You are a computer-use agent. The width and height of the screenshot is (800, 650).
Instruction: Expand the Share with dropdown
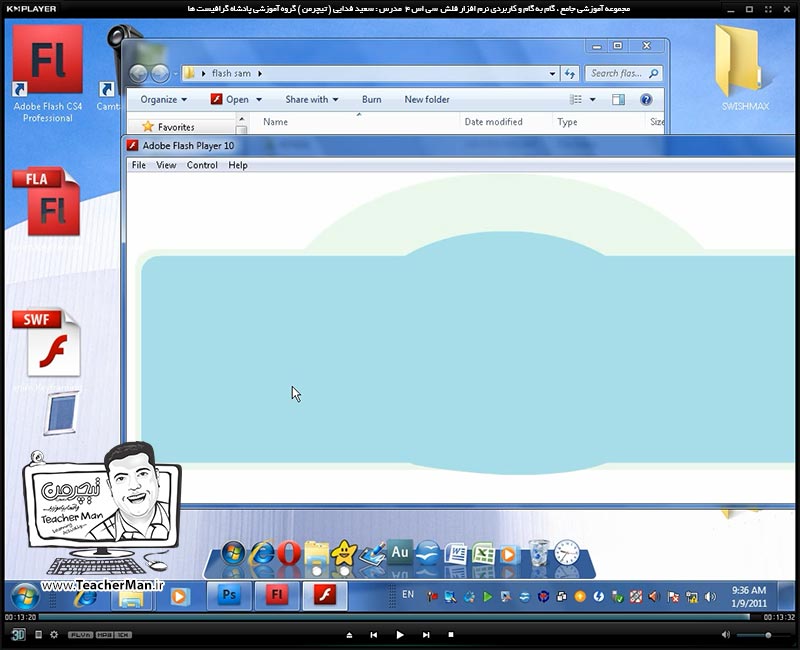[312, 99]
